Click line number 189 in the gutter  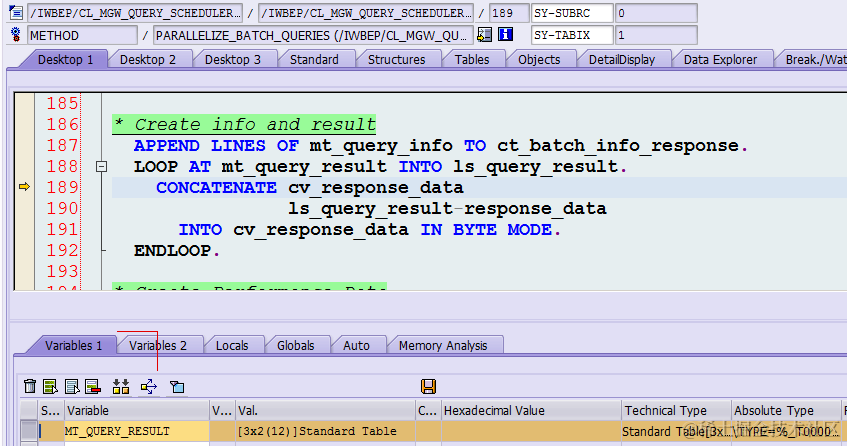63,187
